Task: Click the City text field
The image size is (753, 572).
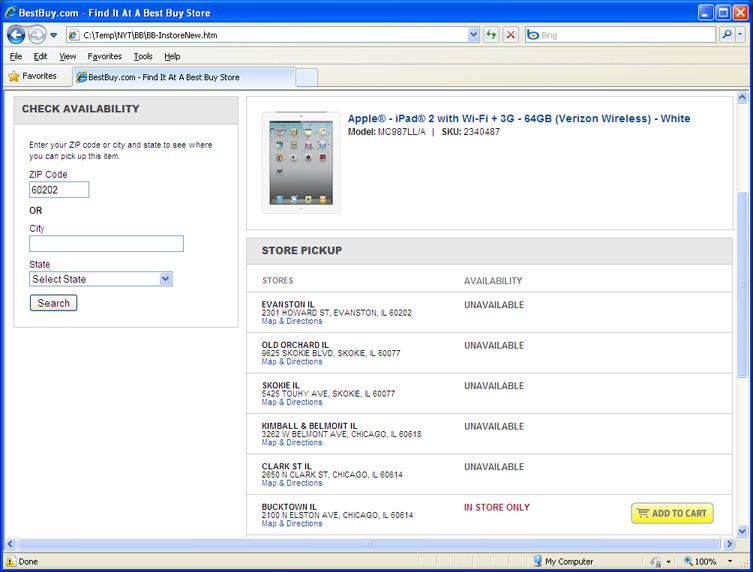Action: pos(106,243)
